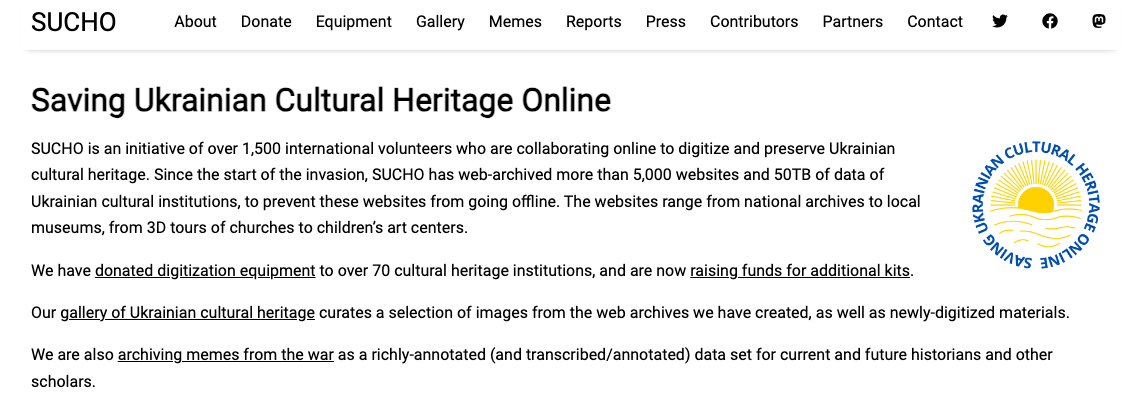Image resolution: width=1145 pixels, height=409 pixels.
Task: Open the Mastodon profile icon
Action: tap(1099, 21)
